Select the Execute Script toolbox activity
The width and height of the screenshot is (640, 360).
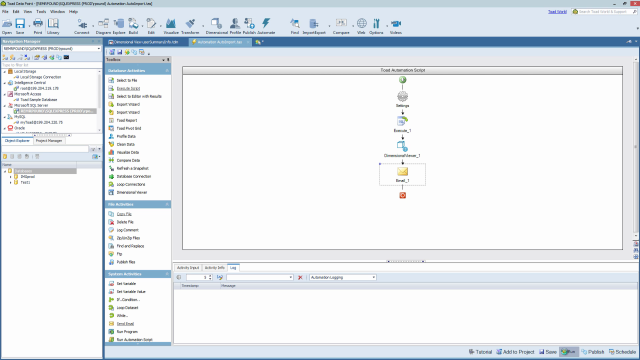pyautogui.click(x=128, y=89)
